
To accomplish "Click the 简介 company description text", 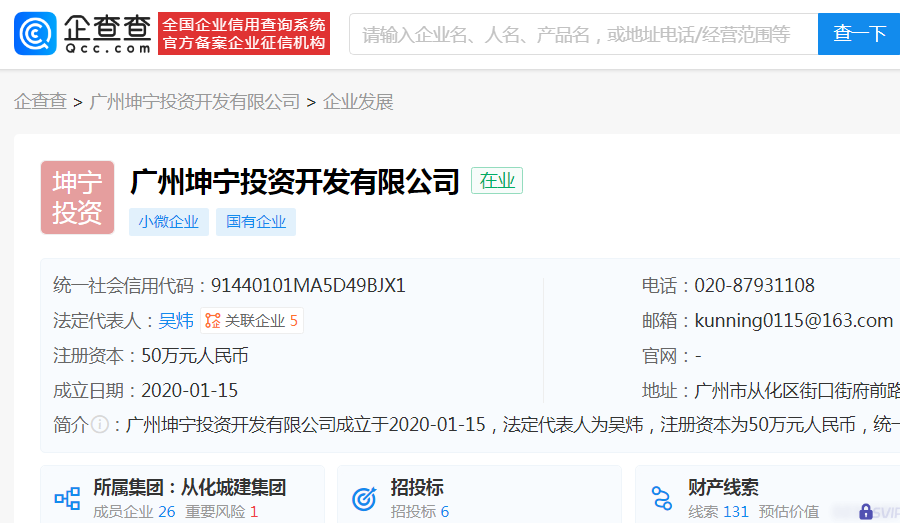I will click(513, 425).
